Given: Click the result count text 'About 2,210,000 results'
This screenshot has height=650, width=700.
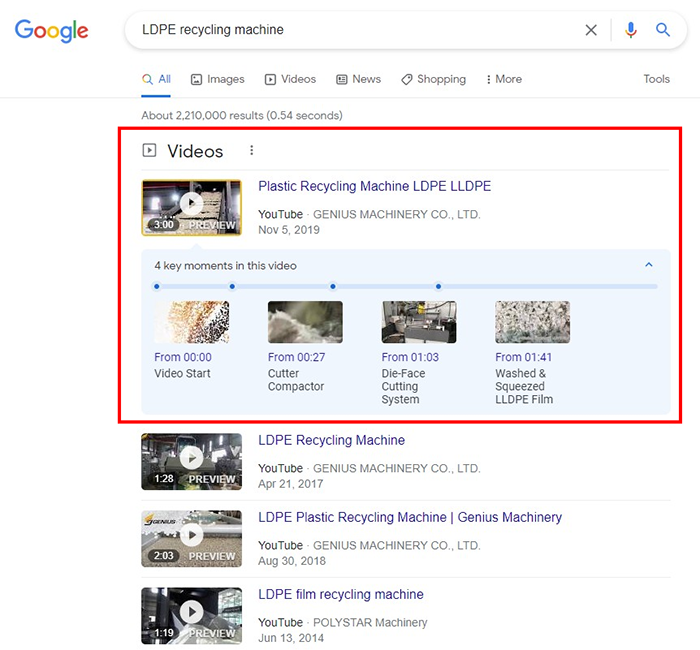Looking at the screenshot, I should [x=202, y=116].
